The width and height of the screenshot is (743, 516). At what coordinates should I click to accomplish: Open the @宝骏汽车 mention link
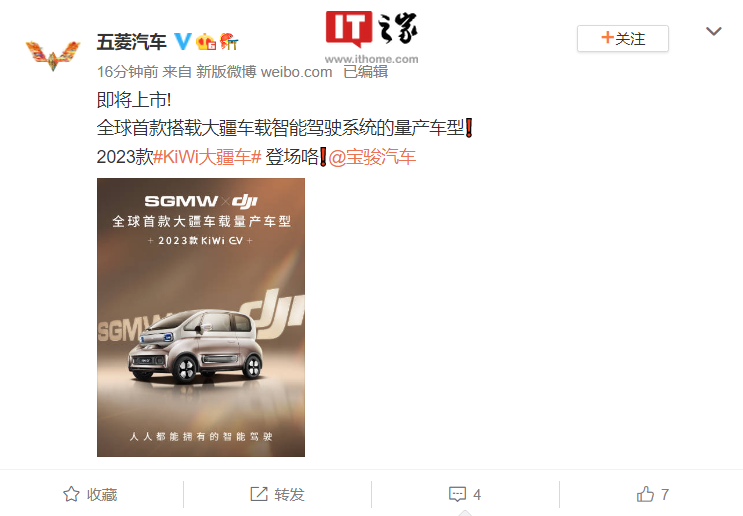click(x=372, y=157)
